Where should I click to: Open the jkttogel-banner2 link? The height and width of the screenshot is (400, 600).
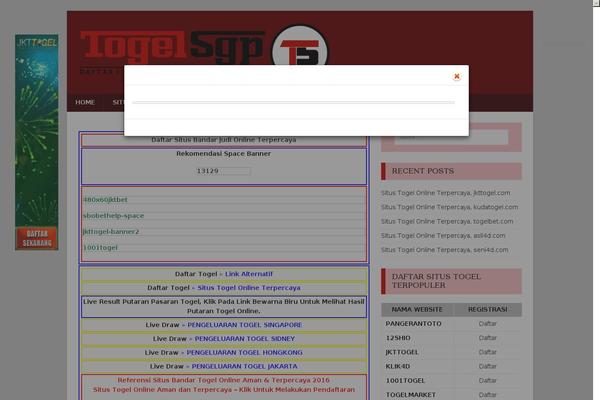pyautogui.click(x=111, y=232)
